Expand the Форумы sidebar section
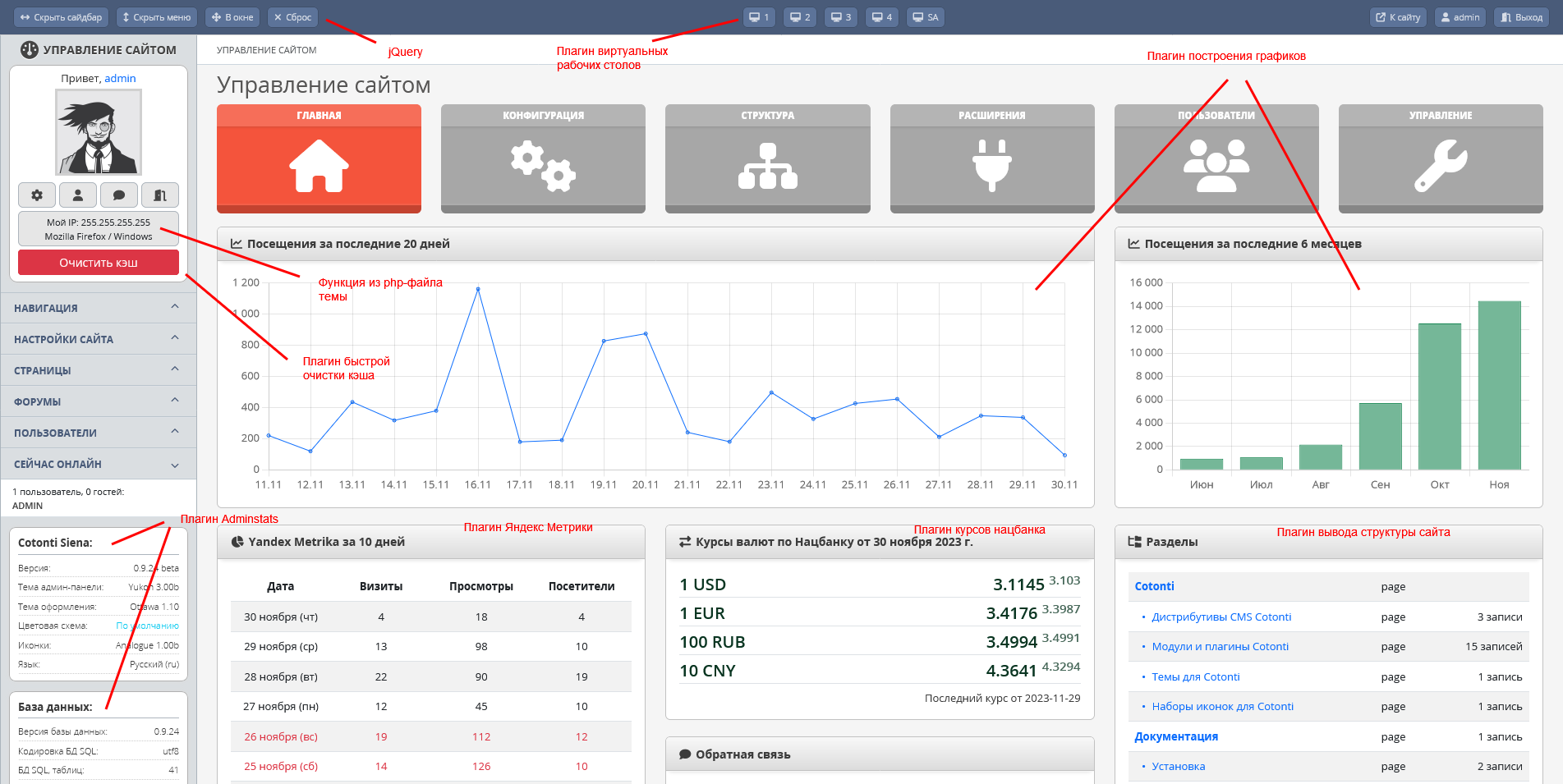 point(99,401)
